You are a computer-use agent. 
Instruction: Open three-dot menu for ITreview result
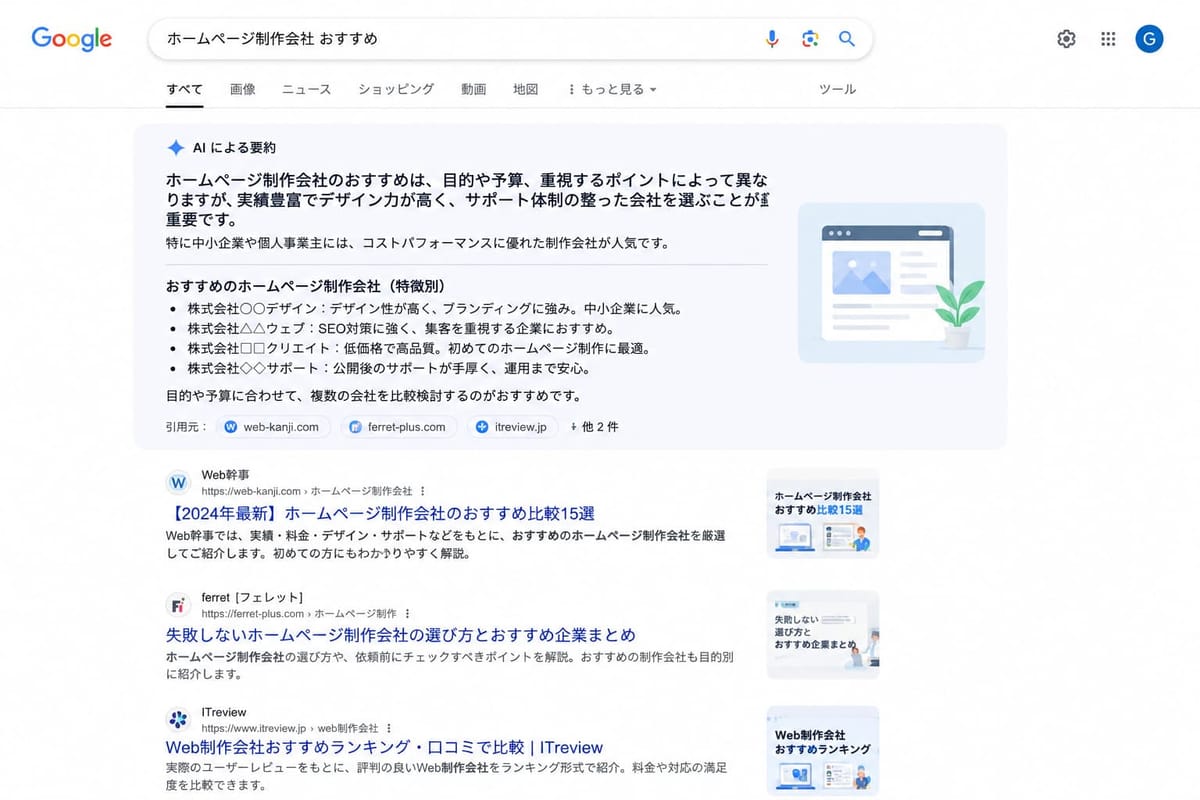coord(389,728)
